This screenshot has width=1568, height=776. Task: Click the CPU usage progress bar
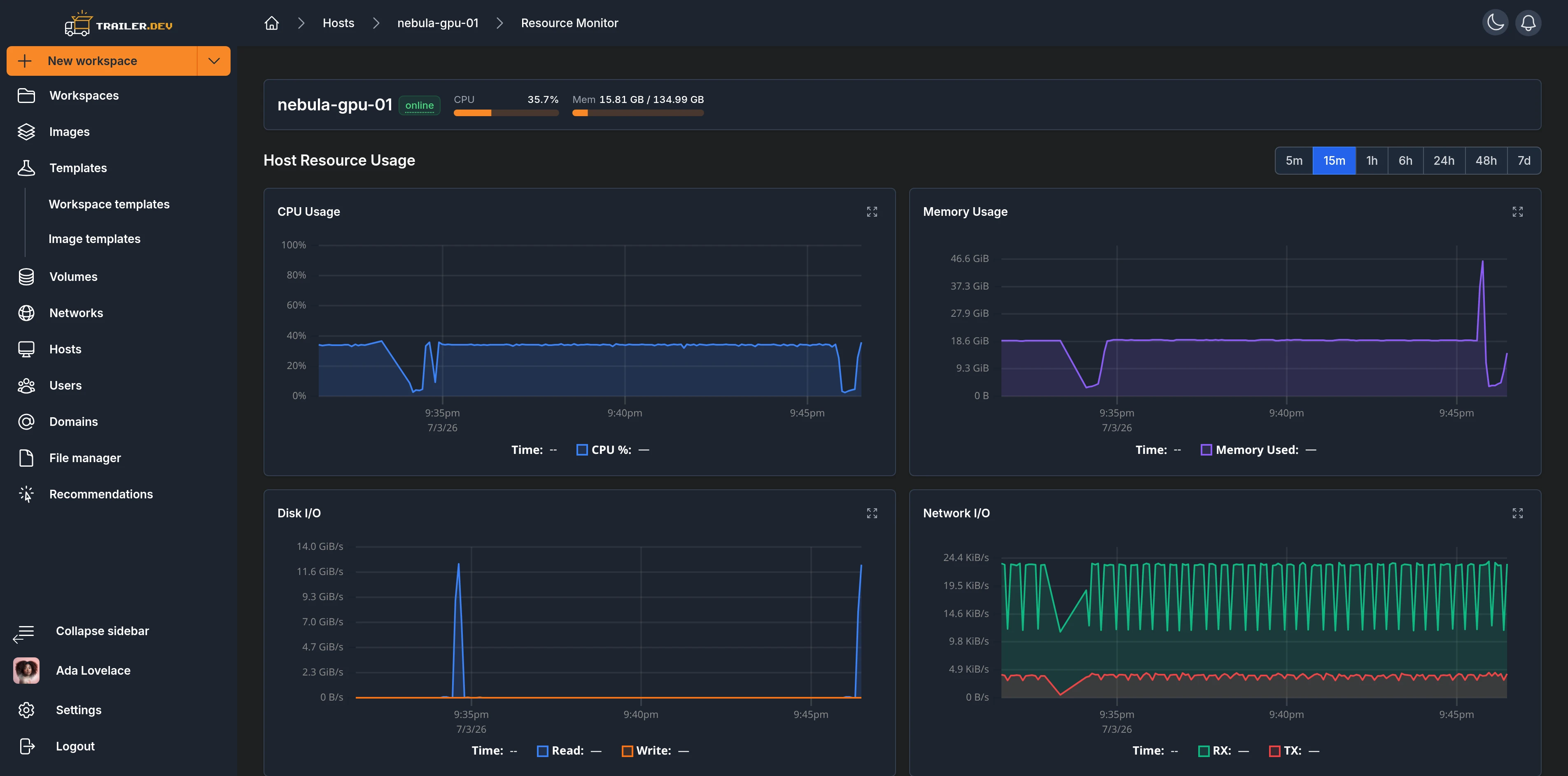(x=506, y=113)
